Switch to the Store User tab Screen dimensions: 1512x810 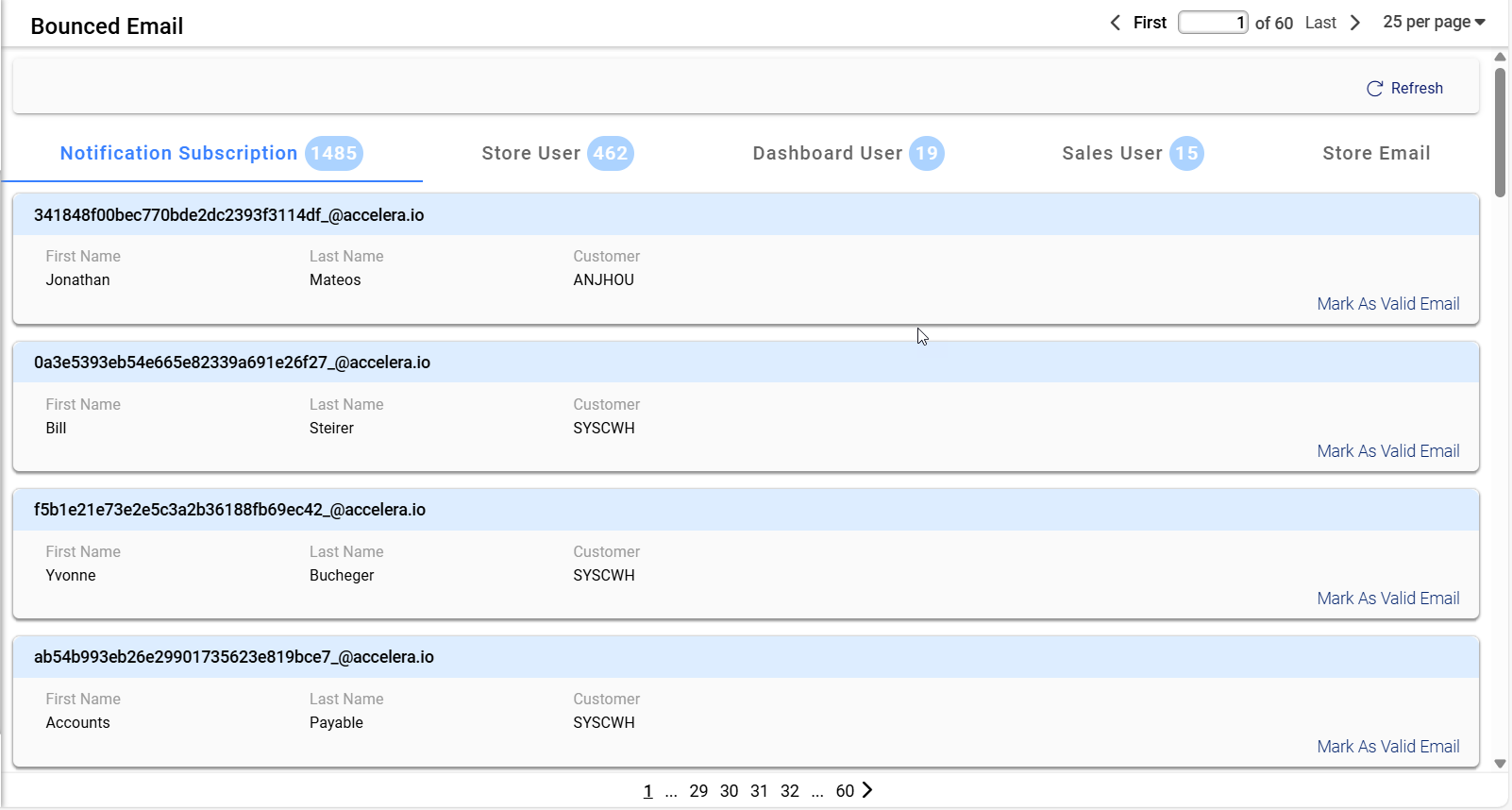556,153
